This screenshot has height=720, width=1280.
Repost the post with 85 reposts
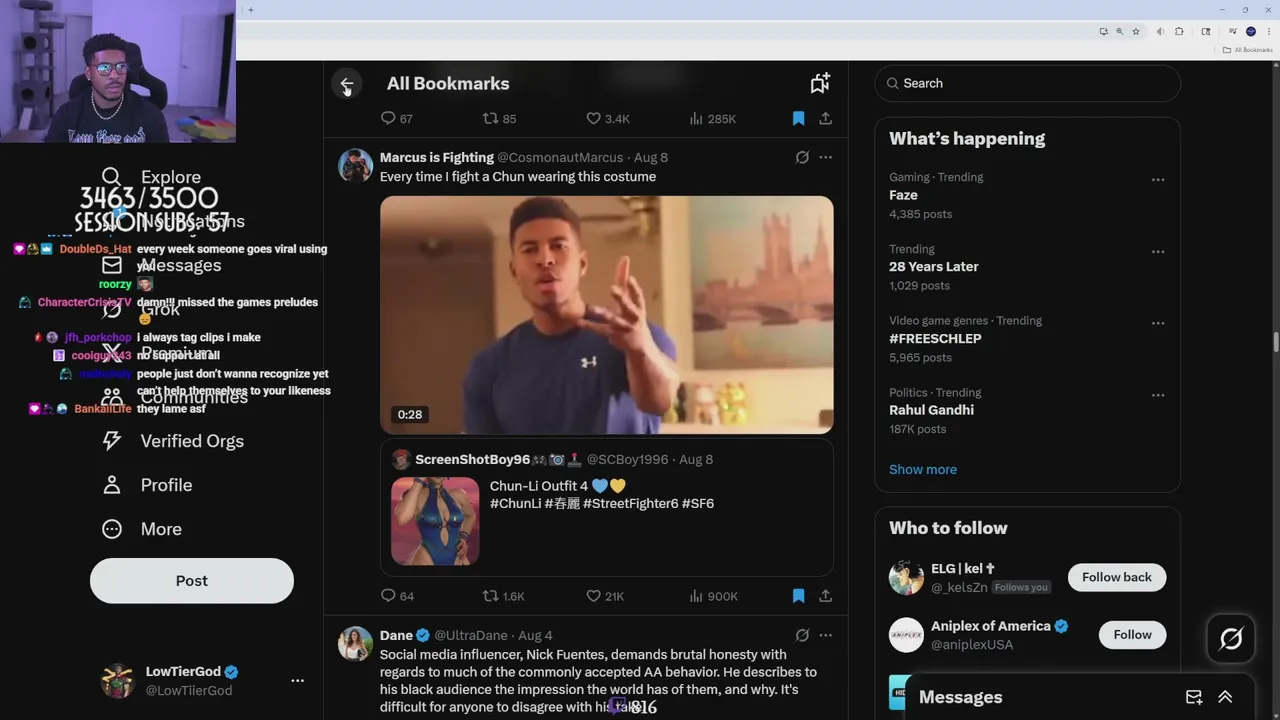coord(500,118)
